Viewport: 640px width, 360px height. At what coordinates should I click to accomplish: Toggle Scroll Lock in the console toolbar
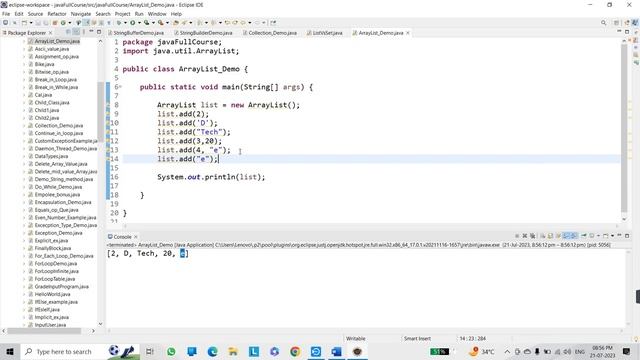tap(550, 236)
